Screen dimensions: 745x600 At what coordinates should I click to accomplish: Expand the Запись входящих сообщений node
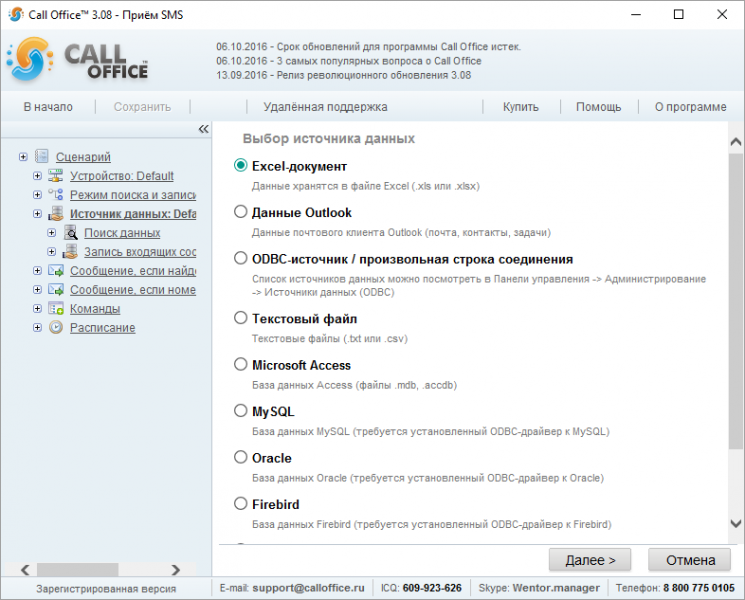coord(51,251)
